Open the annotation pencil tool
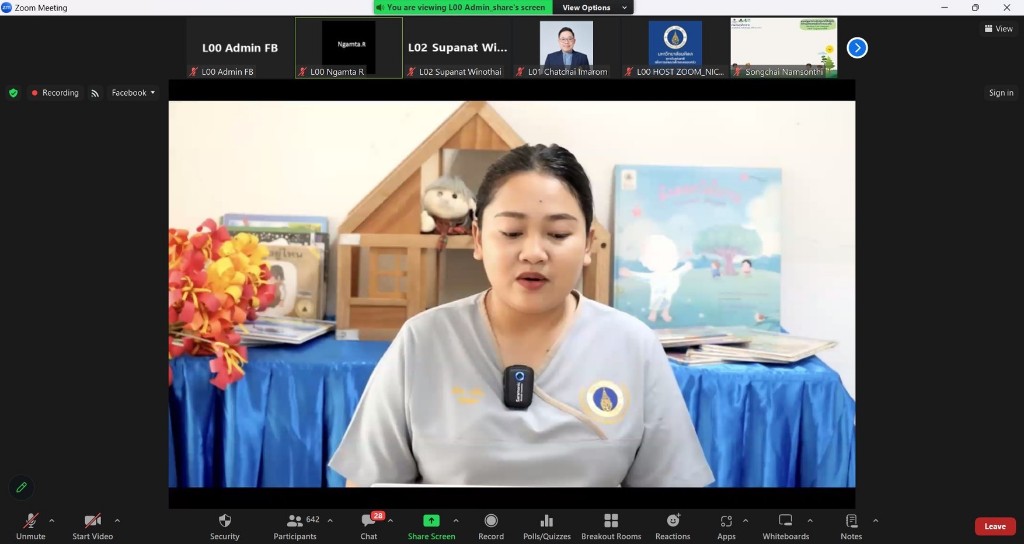The height and width of the screenshot is (544, 1024). tap(22, 487)
